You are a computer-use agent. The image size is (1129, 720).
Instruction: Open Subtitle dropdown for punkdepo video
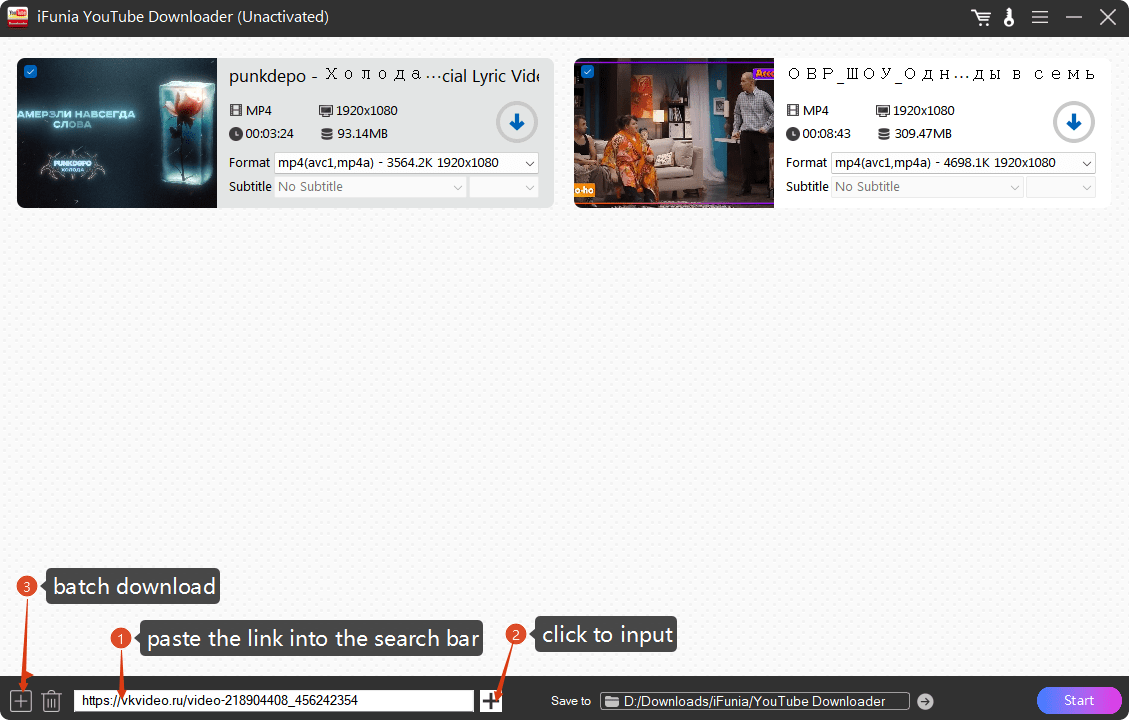[x=371, y=187]
